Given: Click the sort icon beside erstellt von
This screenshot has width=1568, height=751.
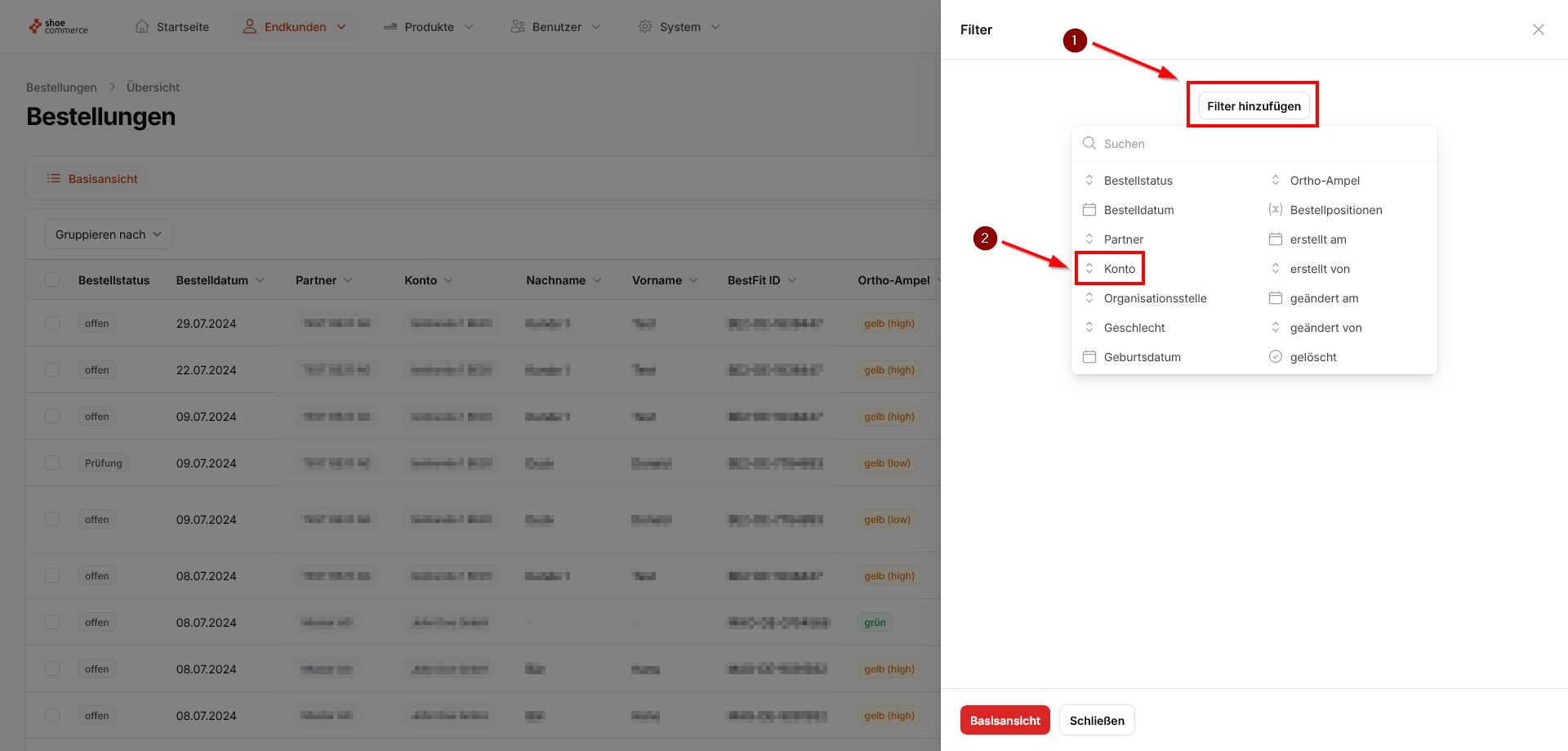Looking at the screenshot, I should pyautogui.click(x=1276, y=268).
